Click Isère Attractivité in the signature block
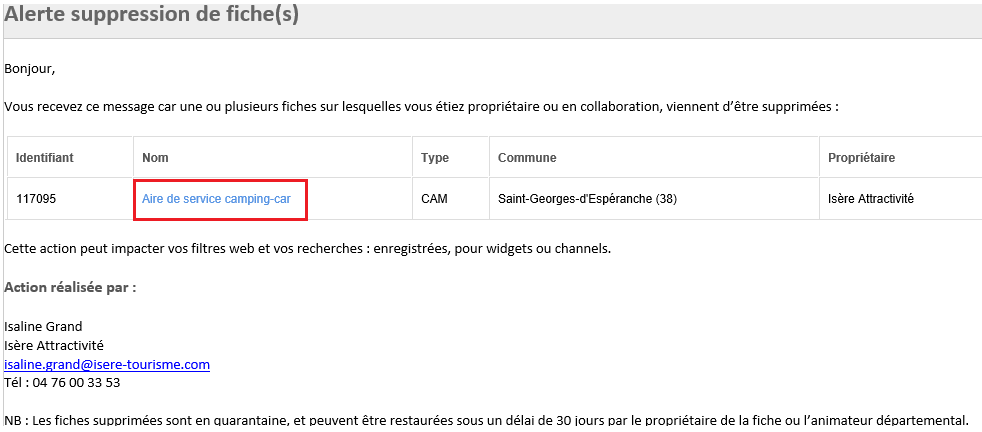The height and width of the screenshot is (432, 982). point(54,346)
